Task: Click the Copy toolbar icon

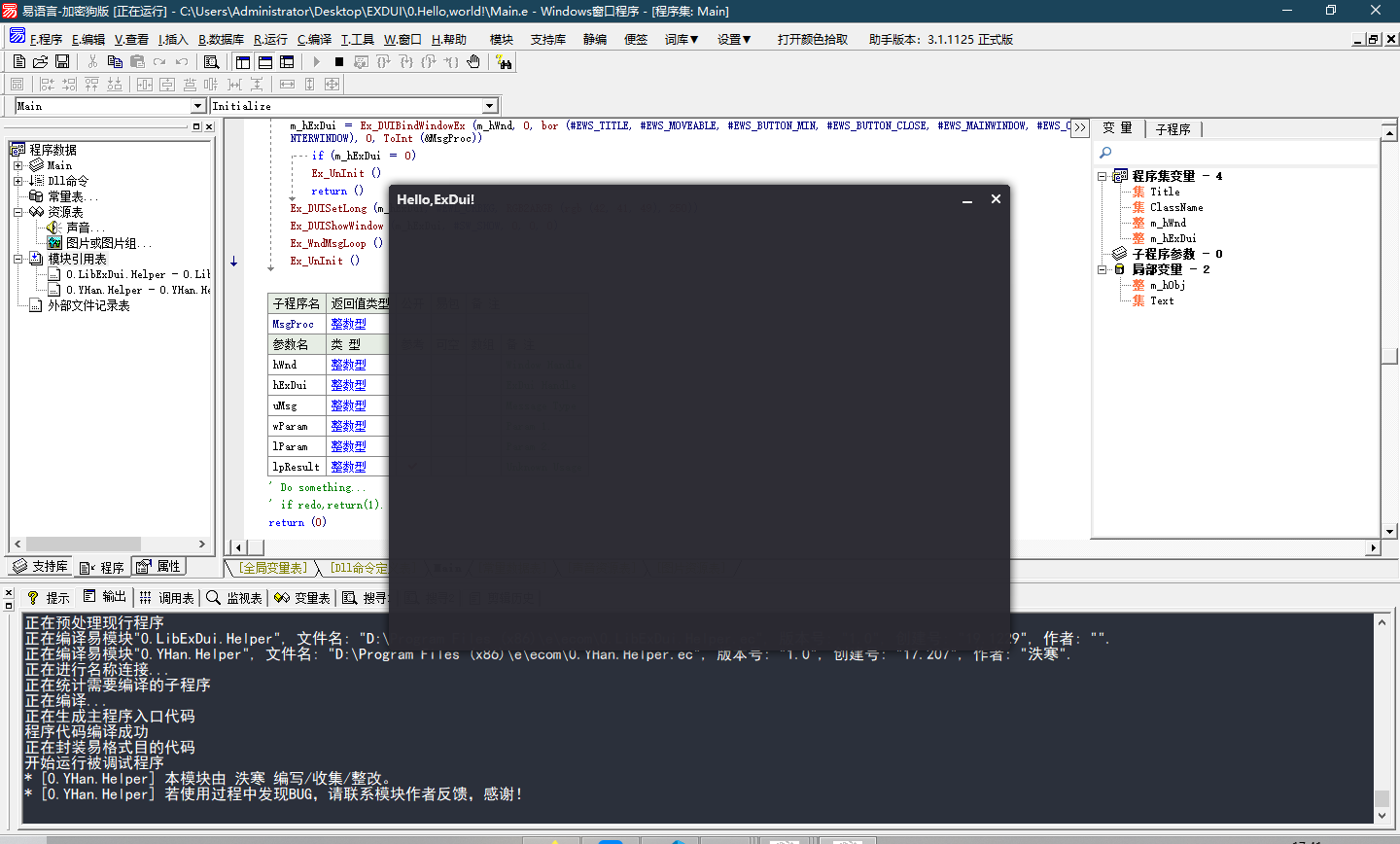Action: [x=115, y=61]
